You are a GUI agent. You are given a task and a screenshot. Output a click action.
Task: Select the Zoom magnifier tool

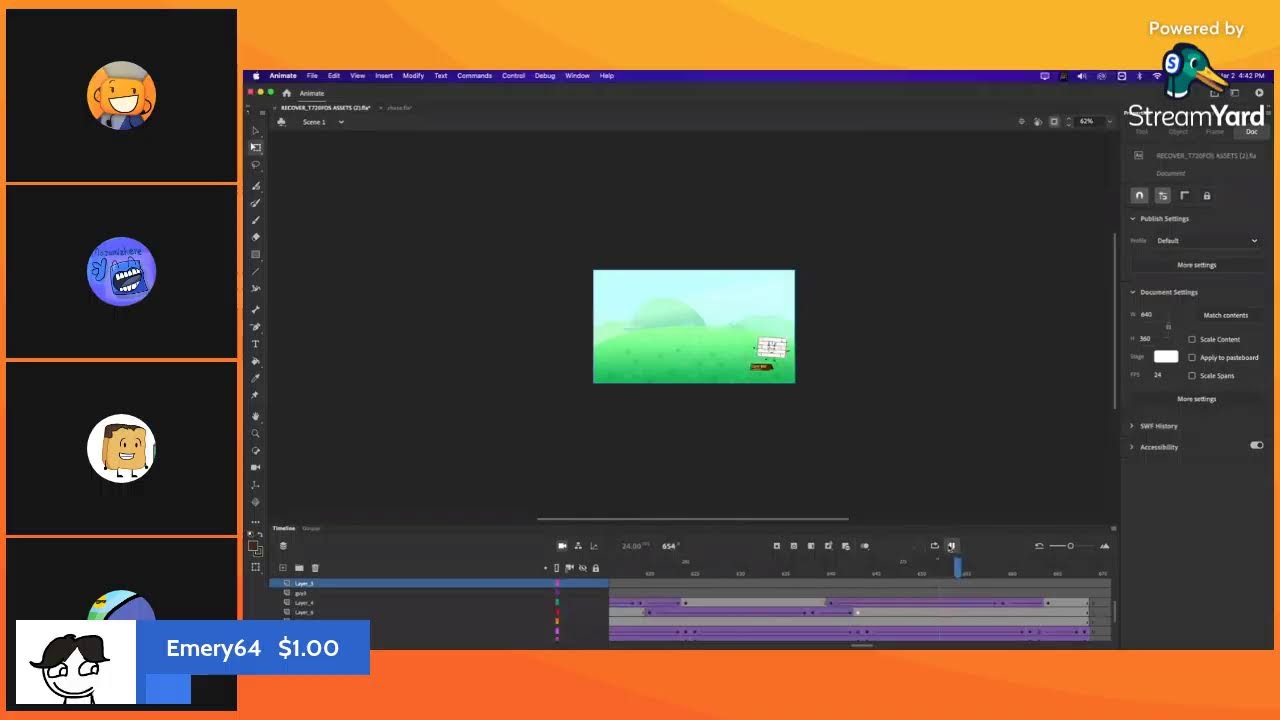255,433
